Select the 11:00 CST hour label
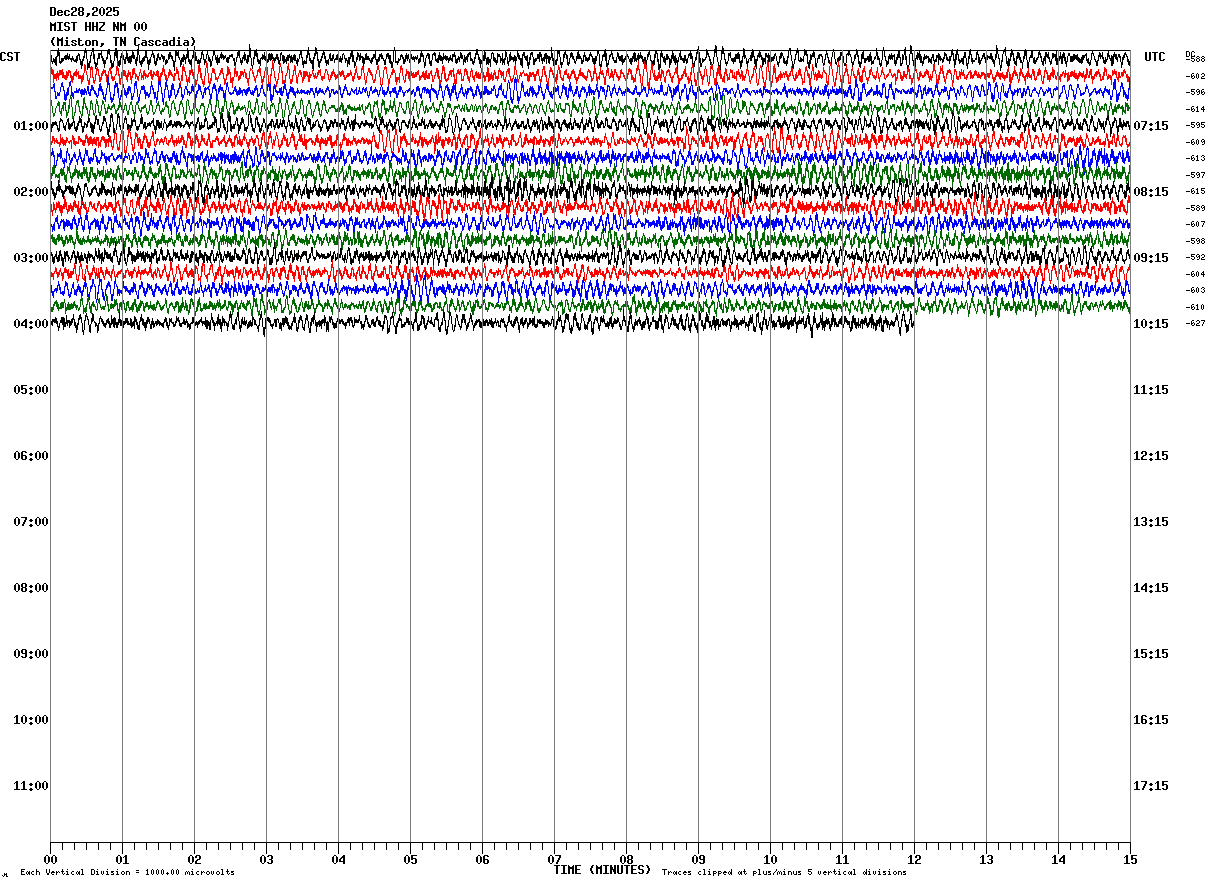The width and height of the screenshot is (1210, 886). pos(30,786)
